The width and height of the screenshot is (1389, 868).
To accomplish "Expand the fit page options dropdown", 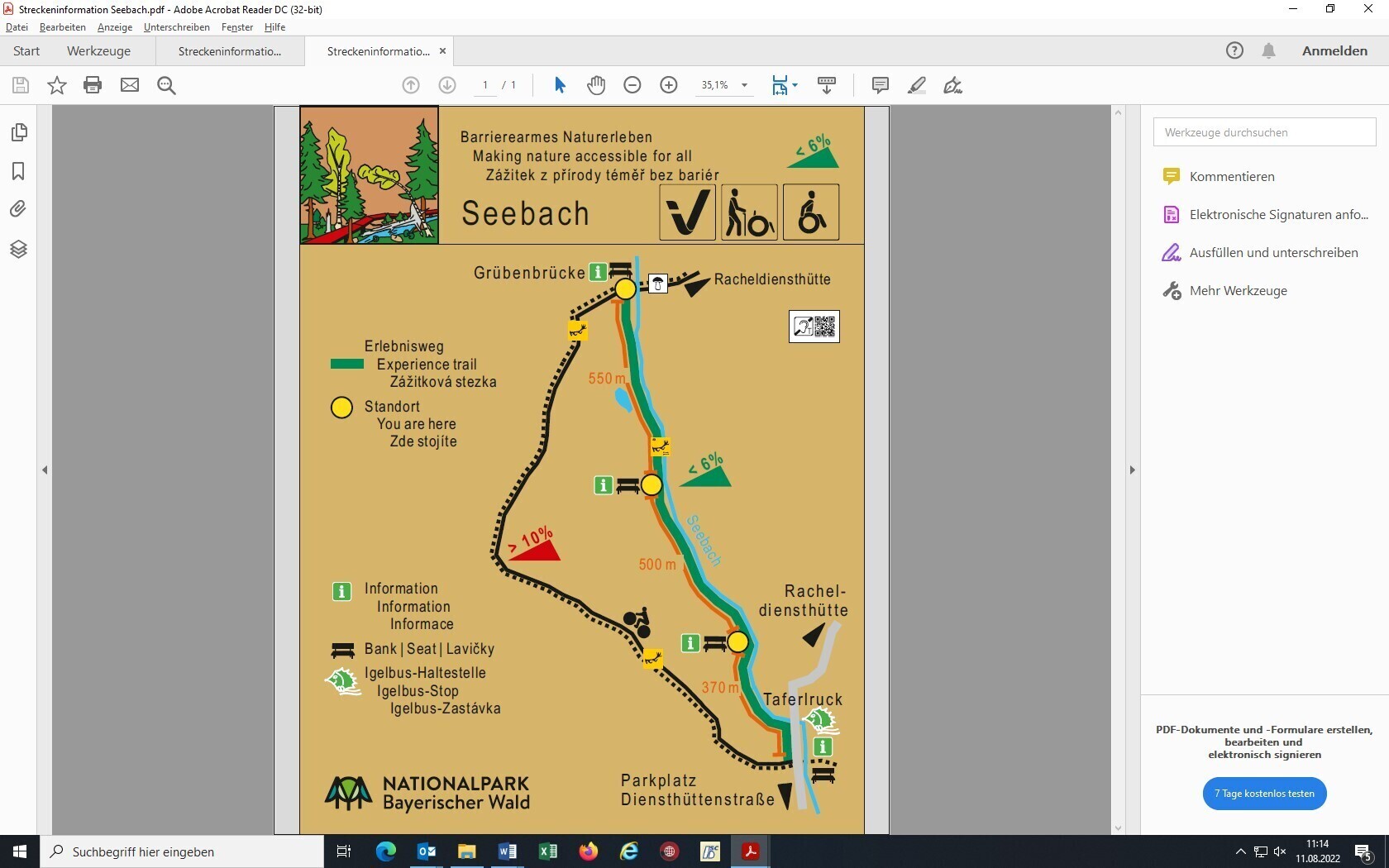I will (795, 85).
